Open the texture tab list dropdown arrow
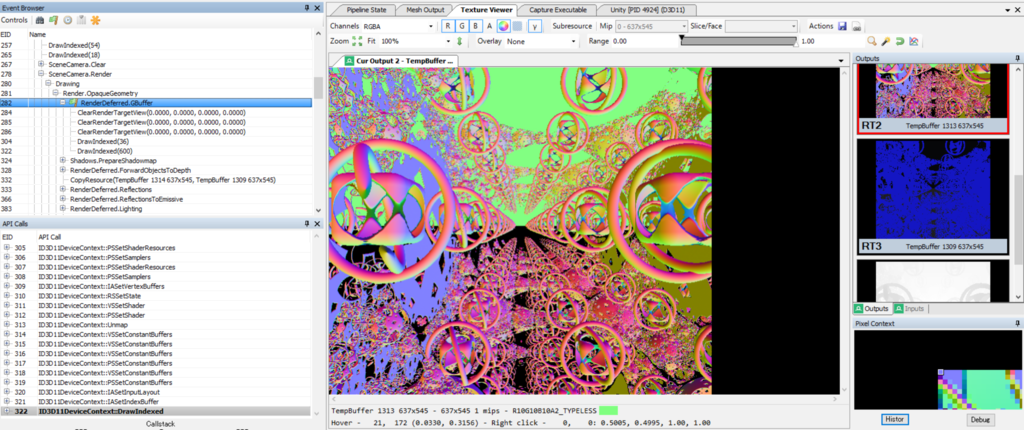 tap(841, 61)
